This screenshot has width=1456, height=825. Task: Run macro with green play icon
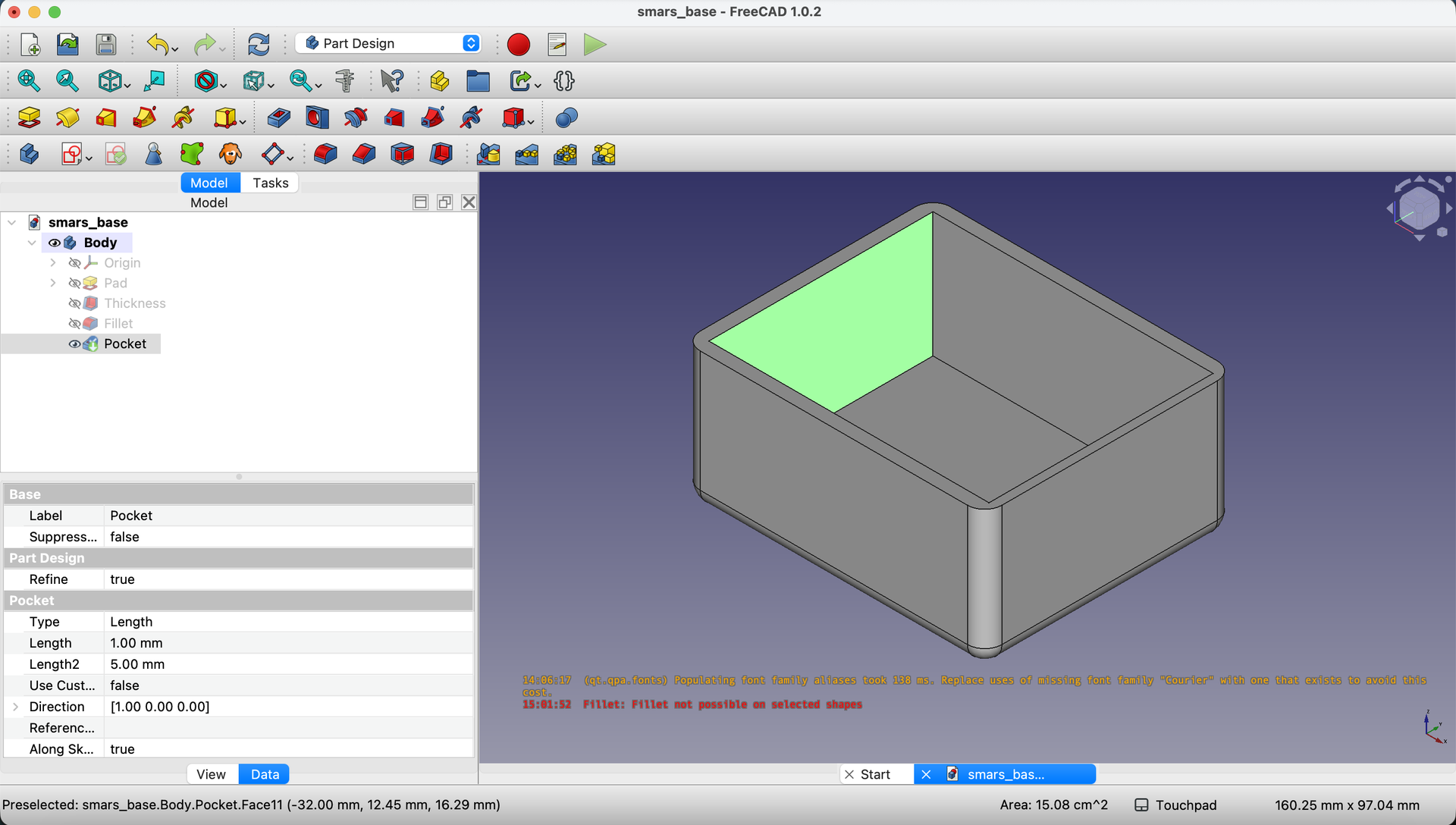coord(595,45)
